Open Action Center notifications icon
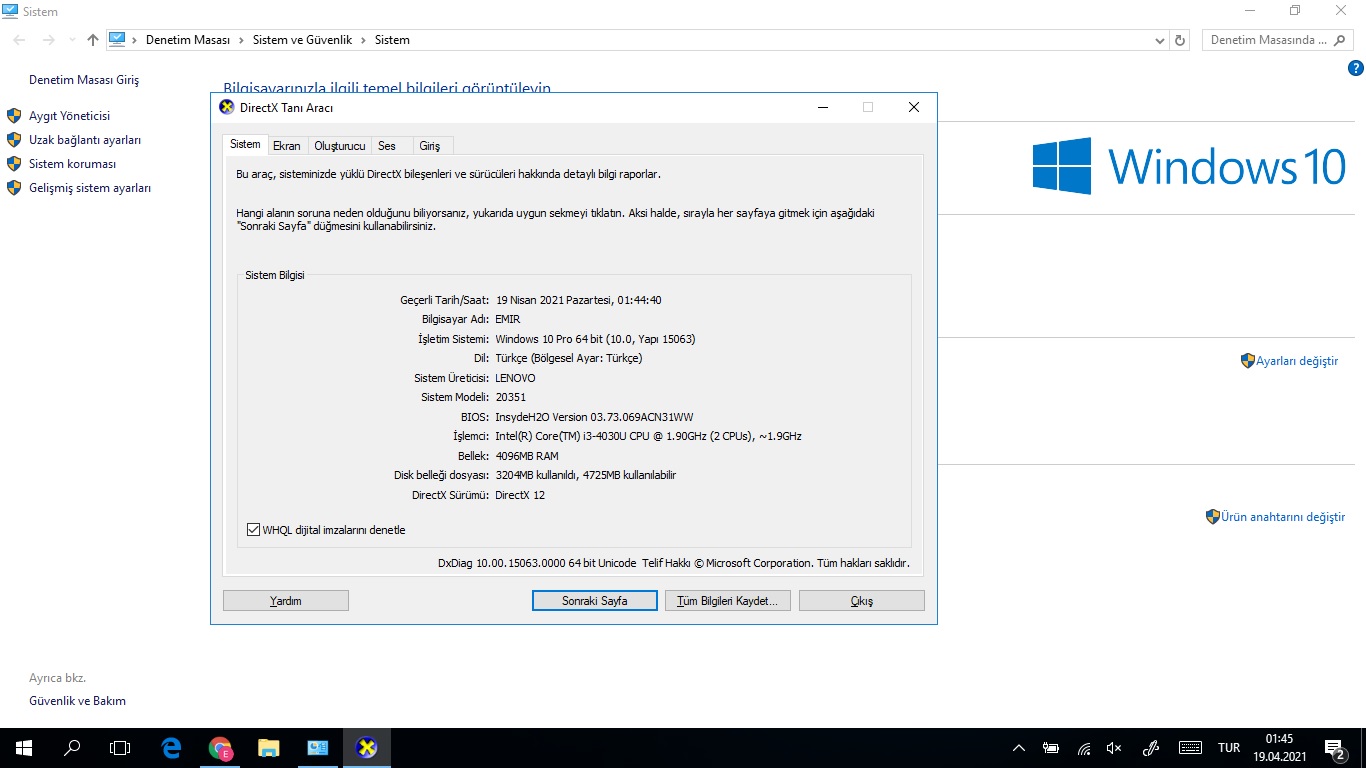The height and width of the screenshot is (768, 1366). click(x=1335, y=748)
